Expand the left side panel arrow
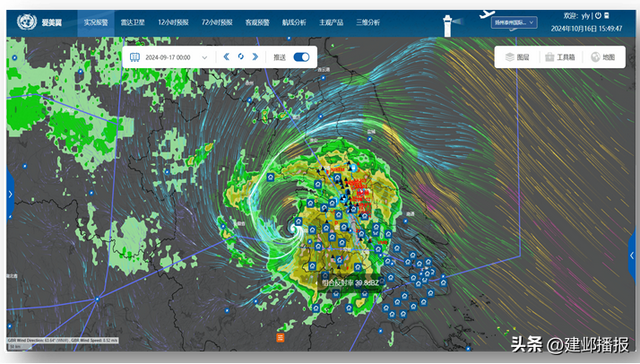Image resolution: width=640 pixels, height=364 pixels. tap(10, 195)
